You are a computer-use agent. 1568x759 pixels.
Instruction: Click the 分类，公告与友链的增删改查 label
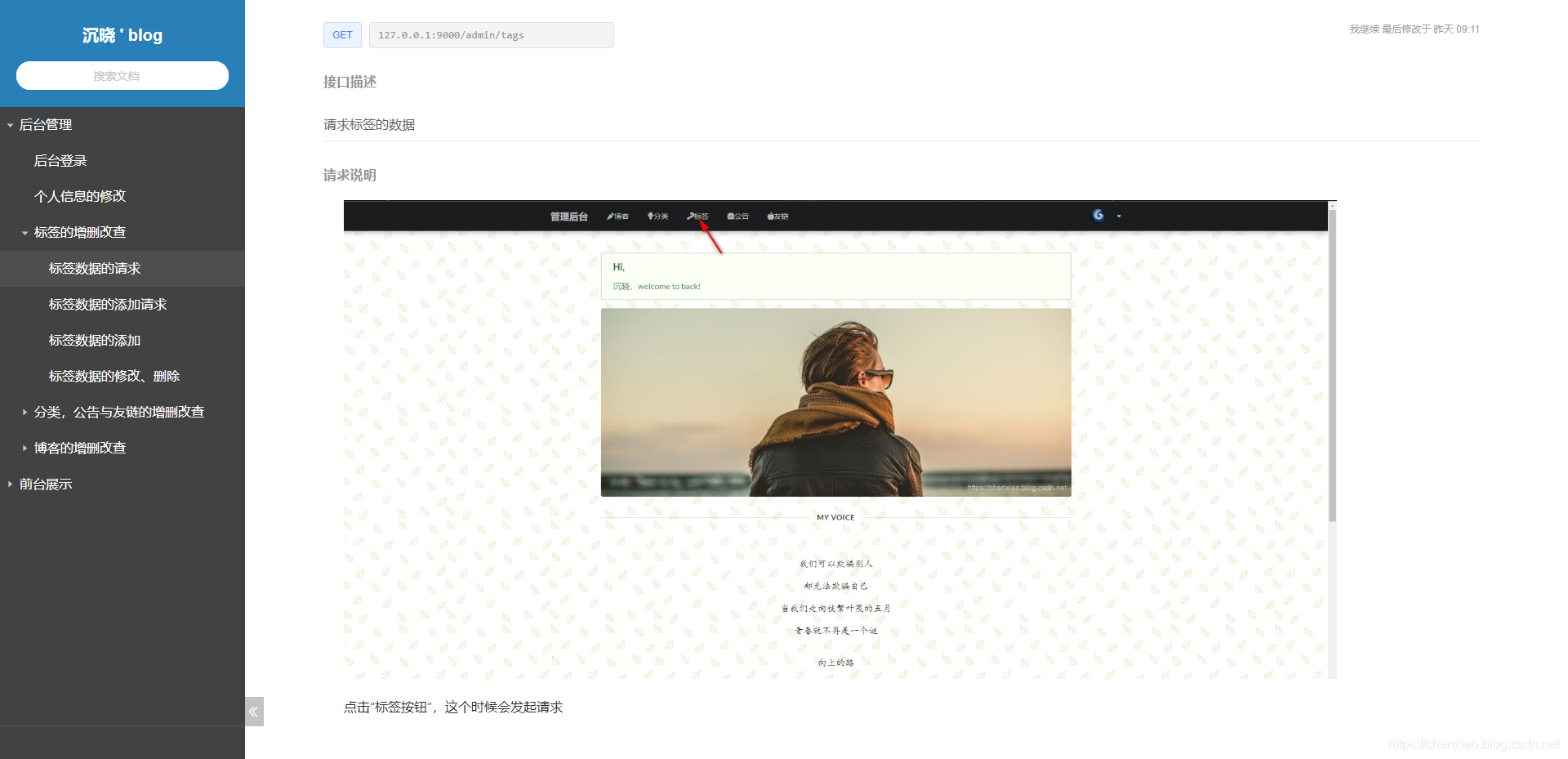(x=119, y=413)
